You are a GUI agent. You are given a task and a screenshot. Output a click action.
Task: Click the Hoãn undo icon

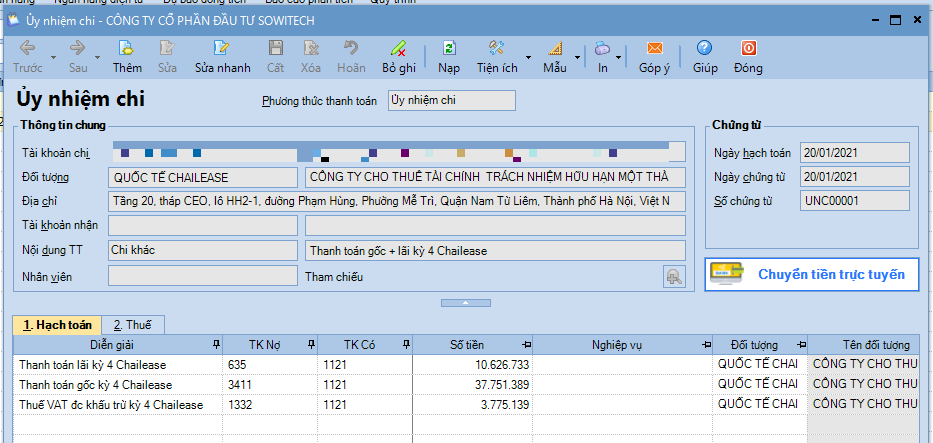351,48
